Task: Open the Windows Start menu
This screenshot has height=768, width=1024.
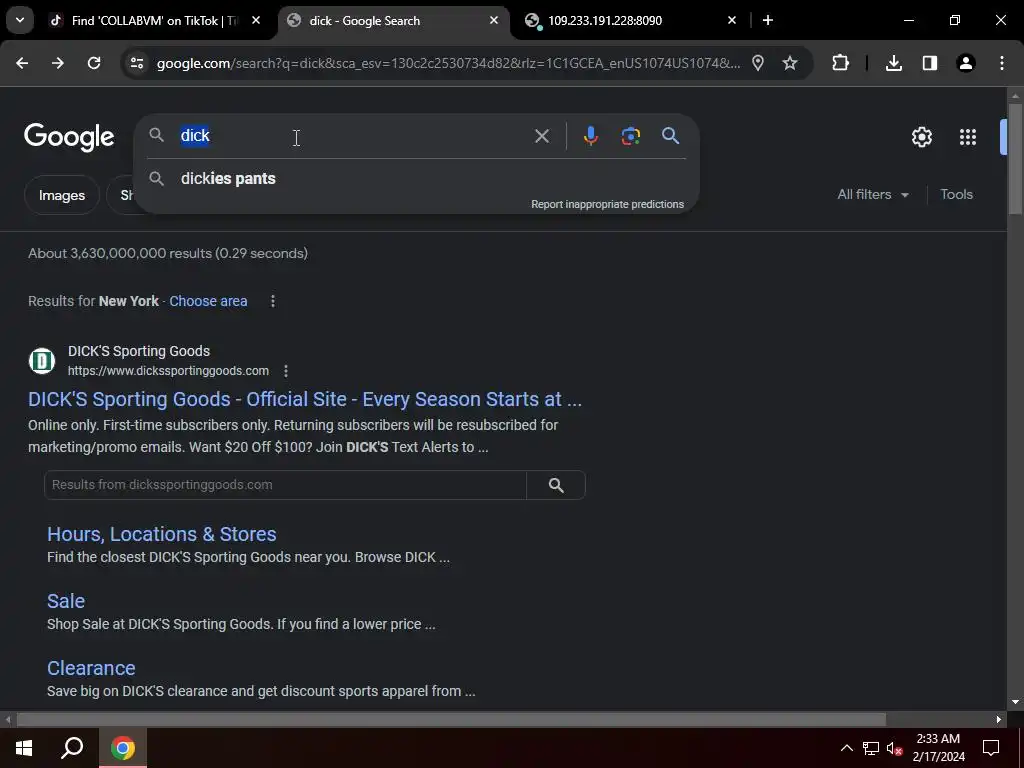Action: tap(24, 748)
